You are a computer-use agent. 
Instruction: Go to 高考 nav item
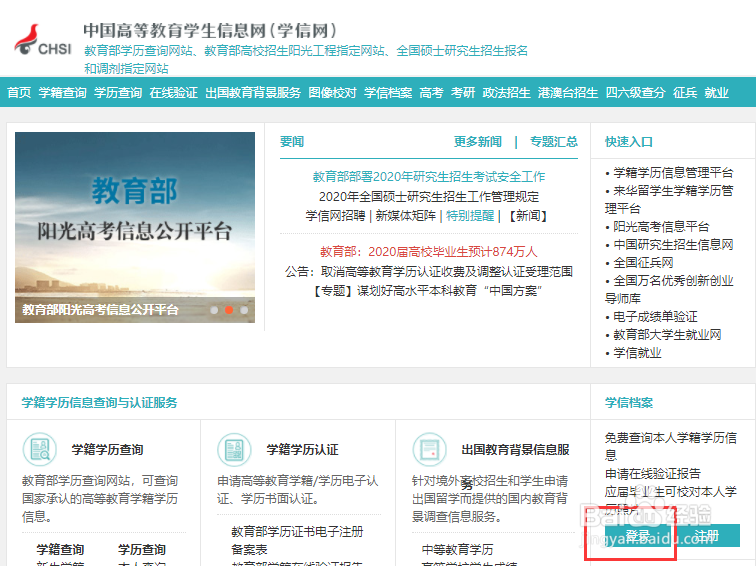coord(432,93)
